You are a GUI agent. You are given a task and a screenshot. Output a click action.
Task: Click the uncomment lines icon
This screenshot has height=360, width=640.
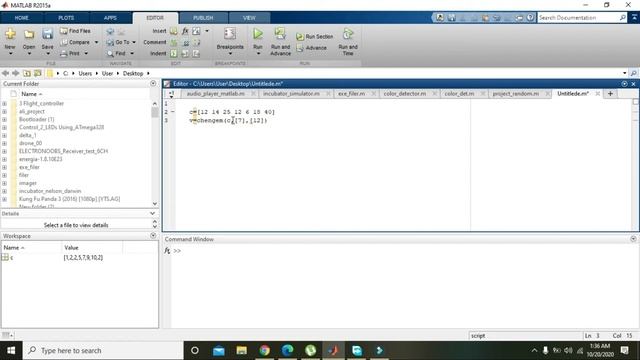185,42
